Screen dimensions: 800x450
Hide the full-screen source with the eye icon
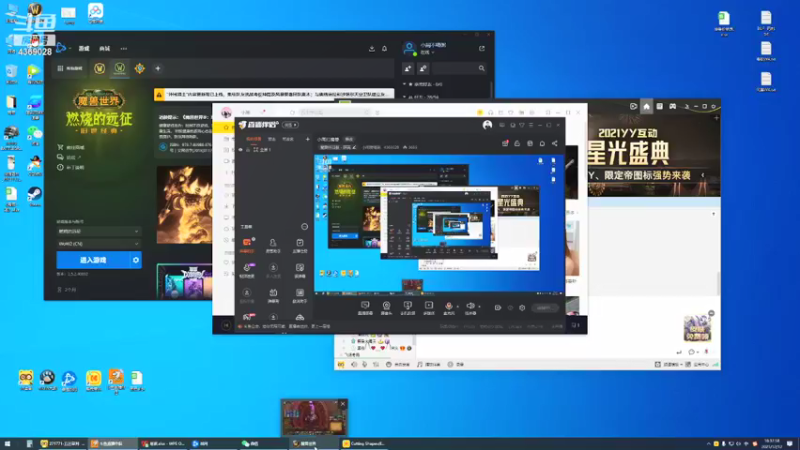[241, 150]
